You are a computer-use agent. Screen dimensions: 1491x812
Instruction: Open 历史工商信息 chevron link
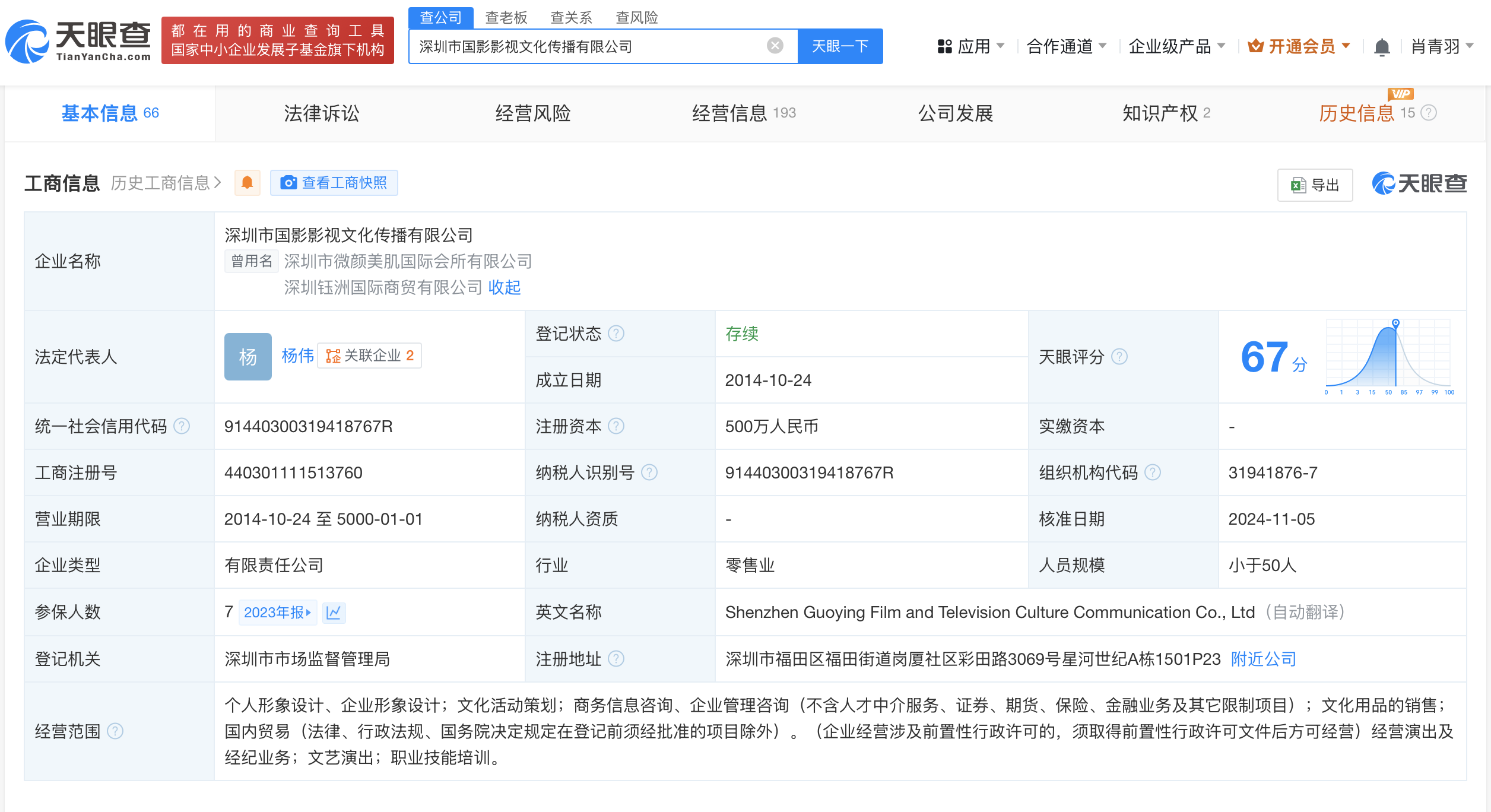[166, 183]
